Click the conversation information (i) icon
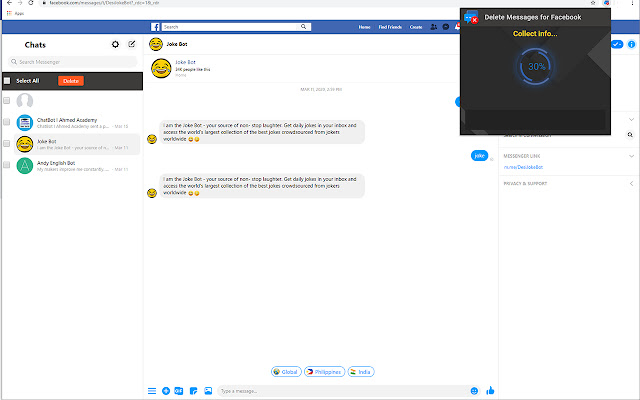Image resolution: width=640 pixels, height=400 pixels. [x=631, y=44]
